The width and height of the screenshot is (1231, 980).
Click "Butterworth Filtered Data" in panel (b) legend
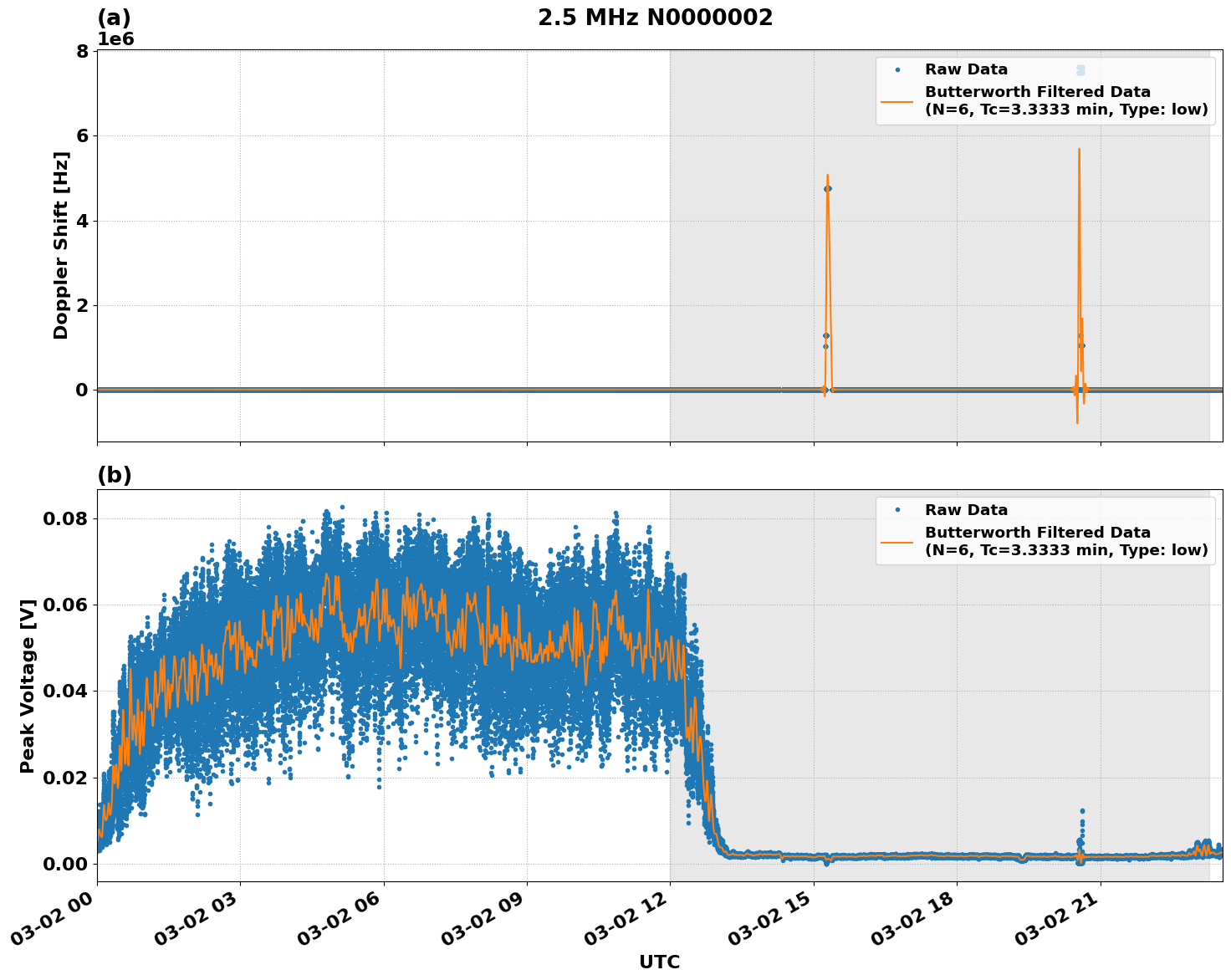tap(1038, 533)
